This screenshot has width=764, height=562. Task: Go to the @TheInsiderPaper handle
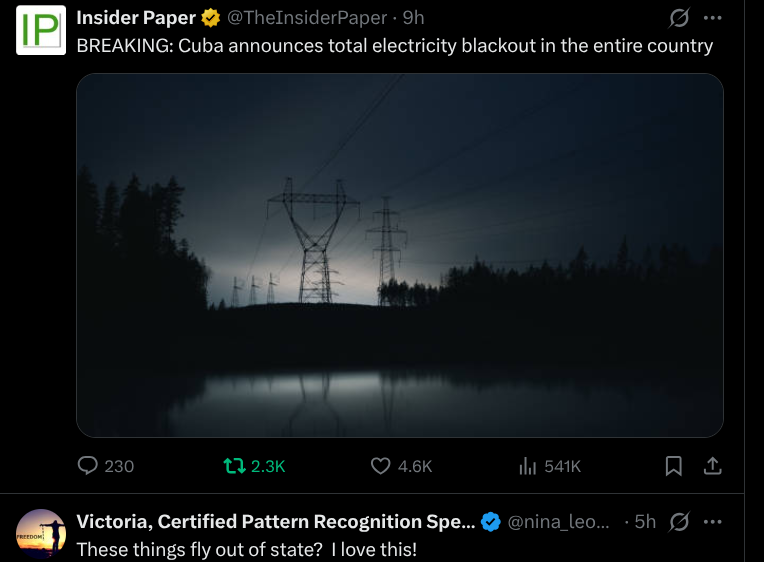306,18
